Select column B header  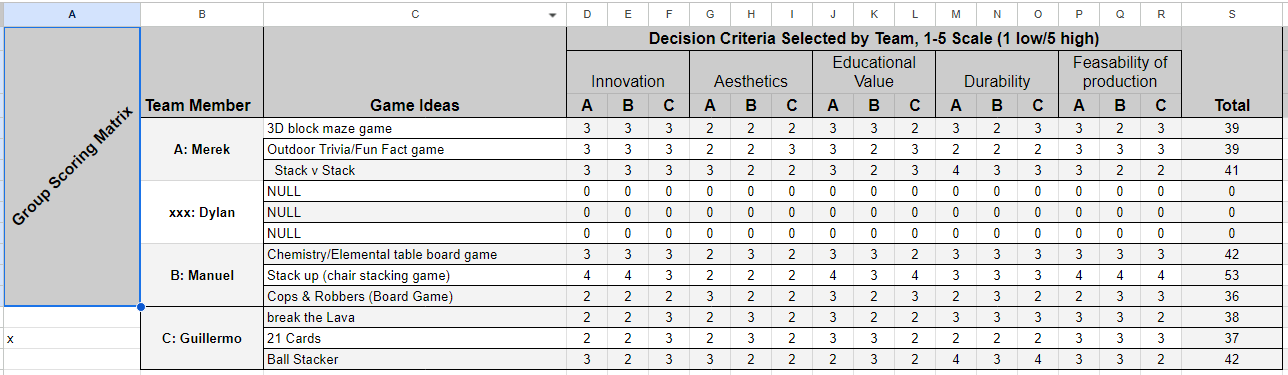pyautogui.click(x=202, y=14)
